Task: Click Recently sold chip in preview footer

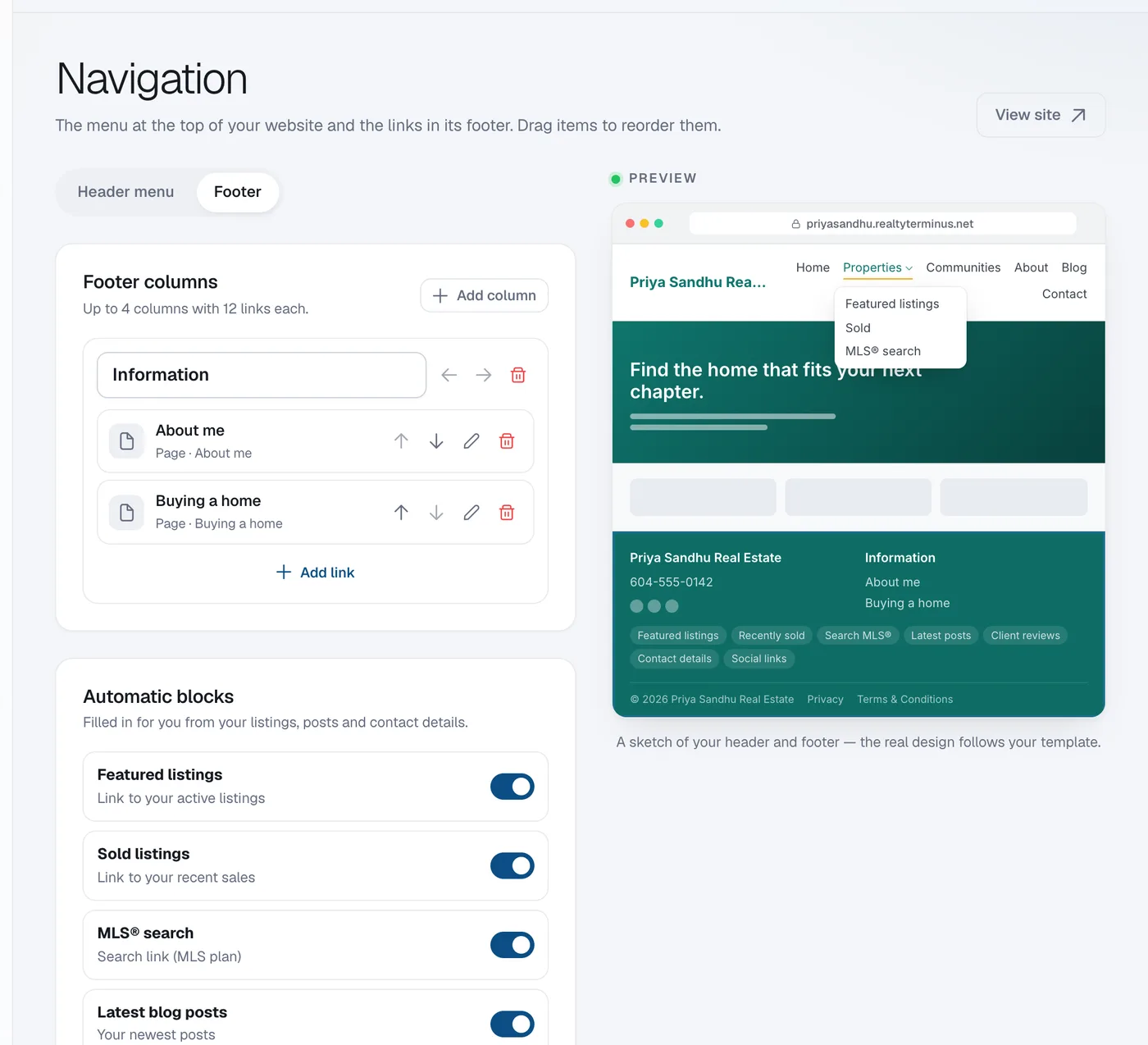Action: pyautogui.click(x=772, y=636)
